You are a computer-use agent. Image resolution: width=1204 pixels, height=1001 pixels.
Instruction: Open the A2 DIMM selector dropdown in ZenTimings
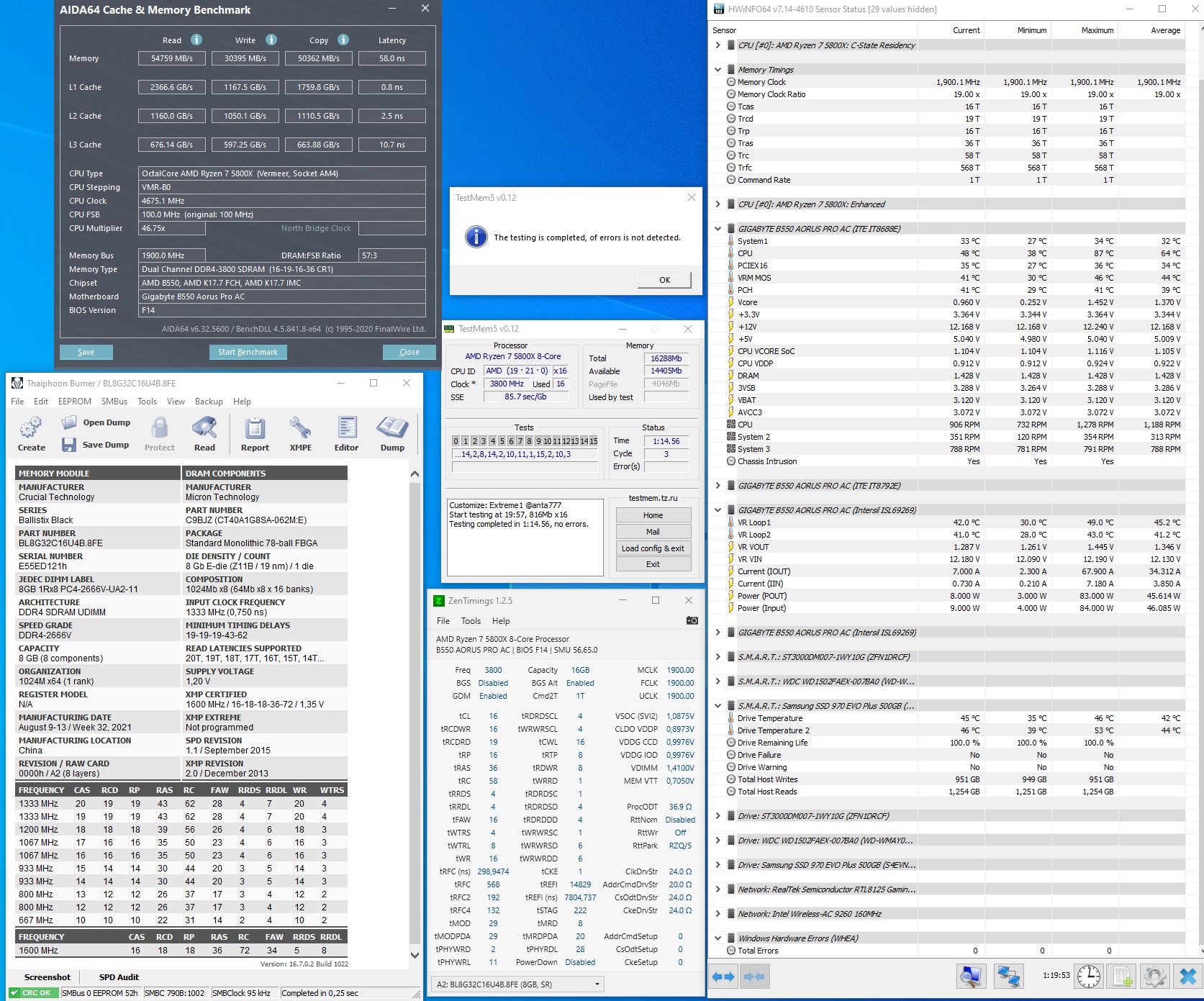pos(517,984)
